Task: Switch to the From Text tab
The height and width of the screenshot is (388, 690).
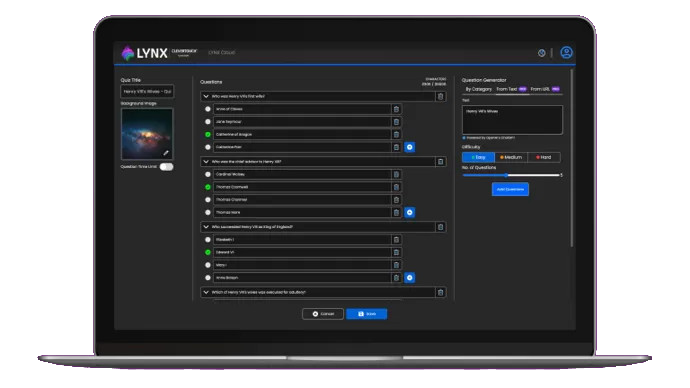Action: [x=511, y=89]
